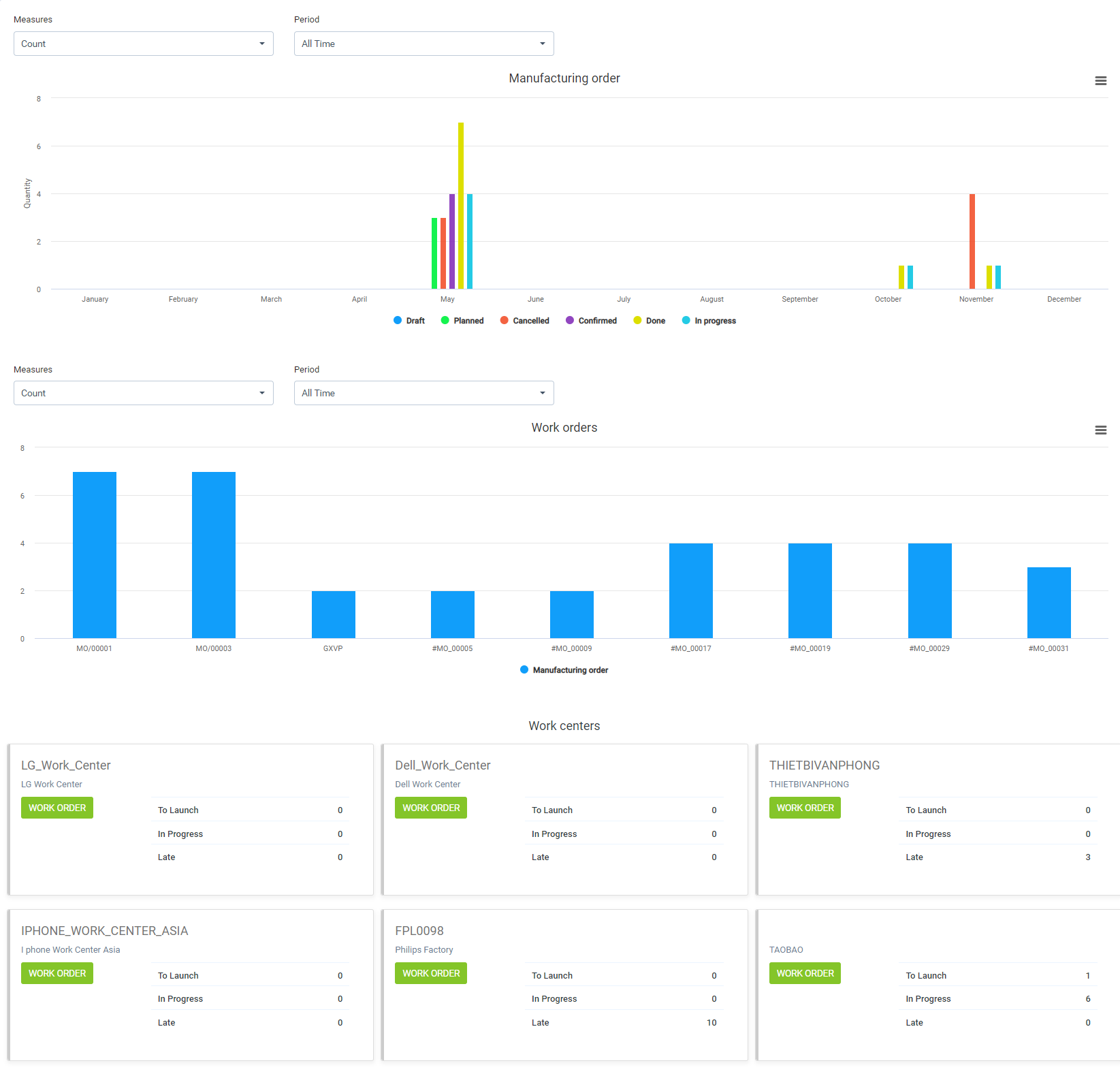Click the Dell_Work_Center card title
The height and width of the screenshot is (1076, 1120).
point(443,765)
